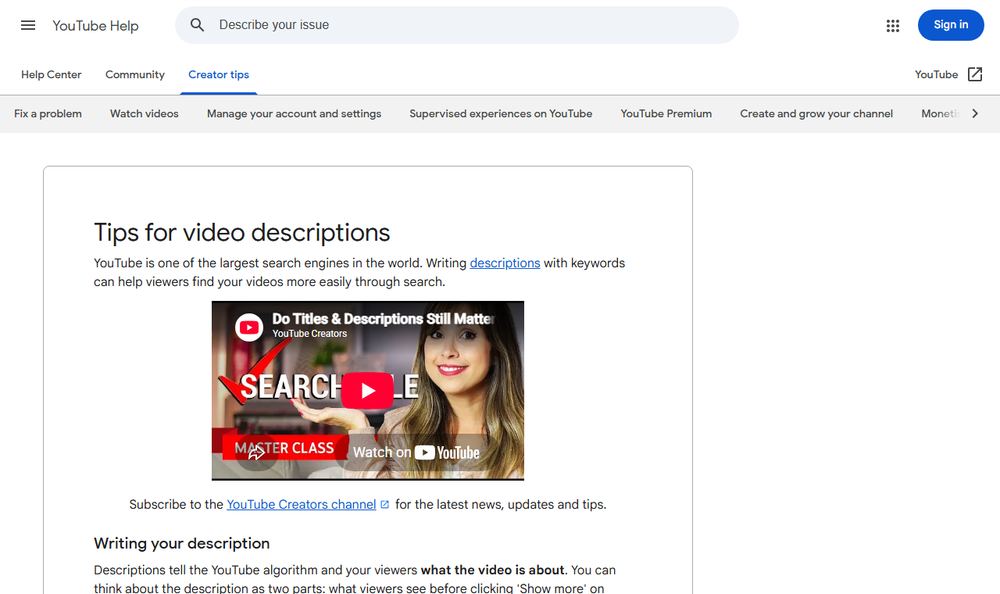Click the Writing your description heading
Screen dimensions: 1000x594
(x=182, y=544)
